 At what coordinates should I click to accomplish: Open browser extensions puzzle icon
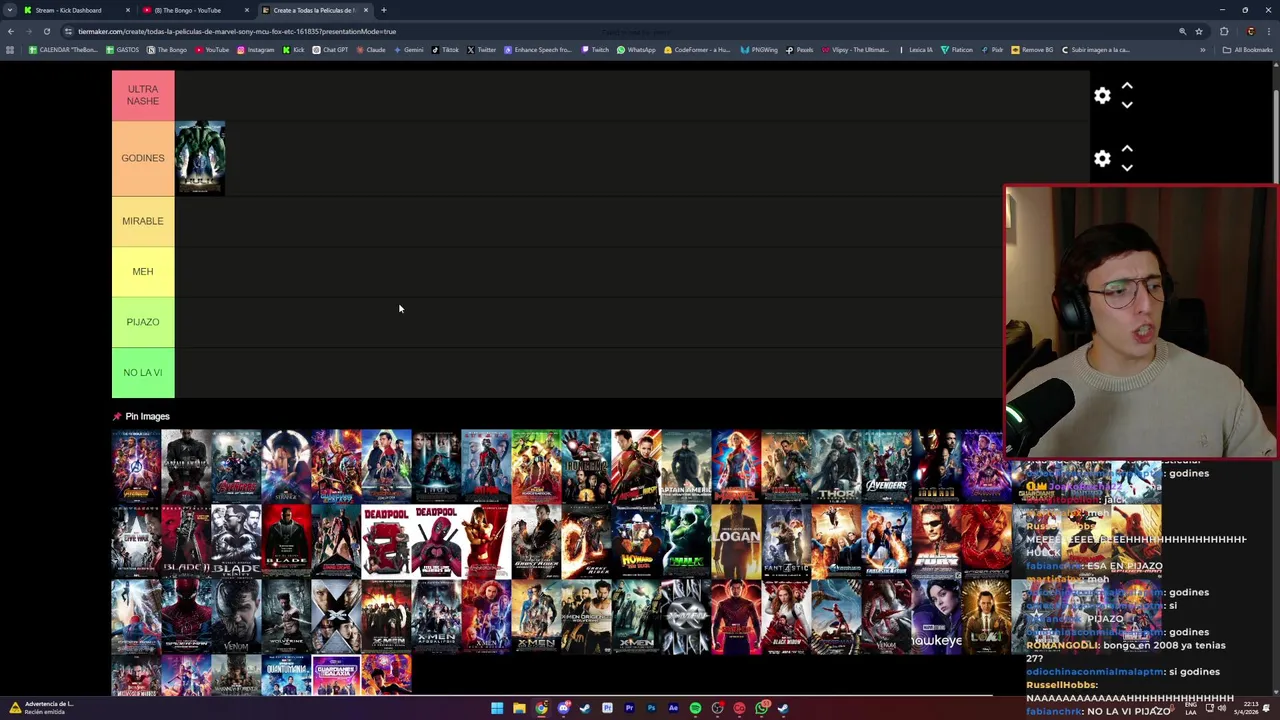[x=1224, y=31]
